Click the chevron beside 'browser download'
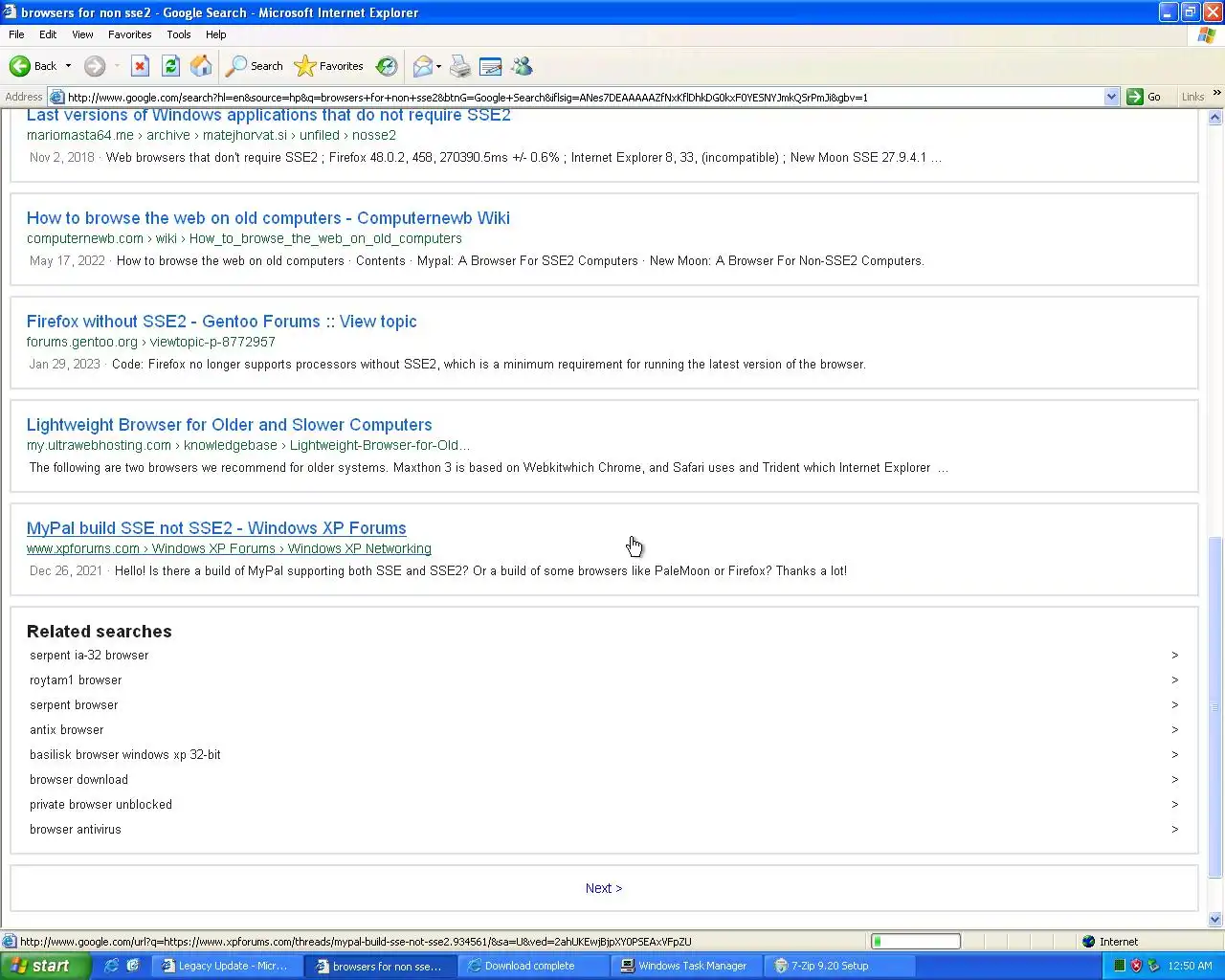 pos(1174,780)
